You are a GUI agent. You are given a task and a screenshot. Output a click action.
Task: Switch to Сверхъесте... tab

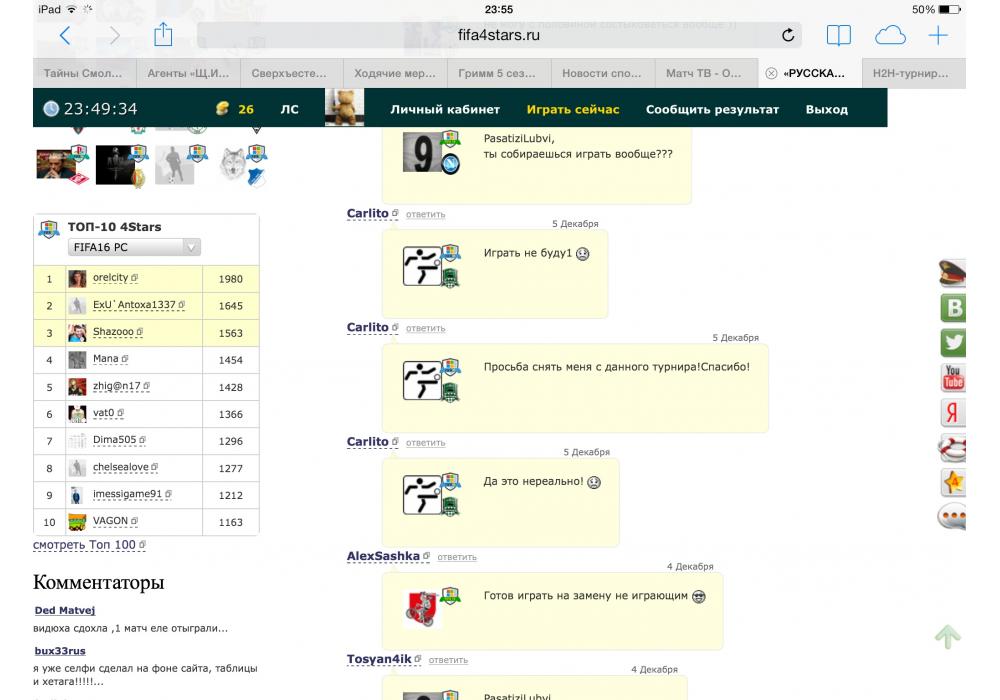[291, 73]
